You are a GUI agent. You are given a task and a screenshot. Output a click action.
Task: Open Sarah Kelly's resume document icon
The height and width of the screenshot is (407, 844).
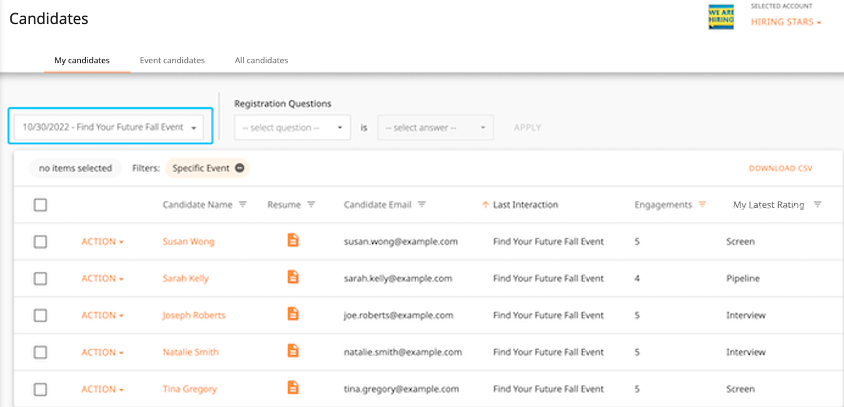point(293,277)
